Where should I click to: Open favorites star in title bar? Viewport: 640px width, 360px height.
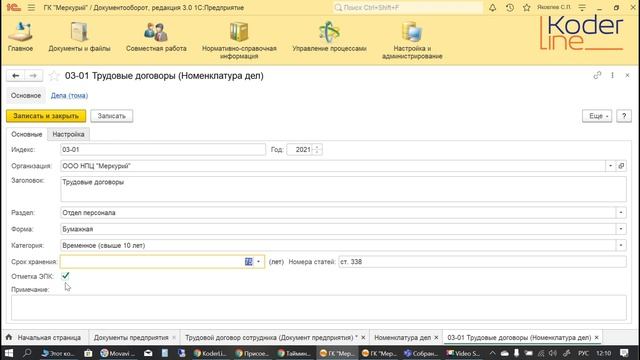point(527,7)
